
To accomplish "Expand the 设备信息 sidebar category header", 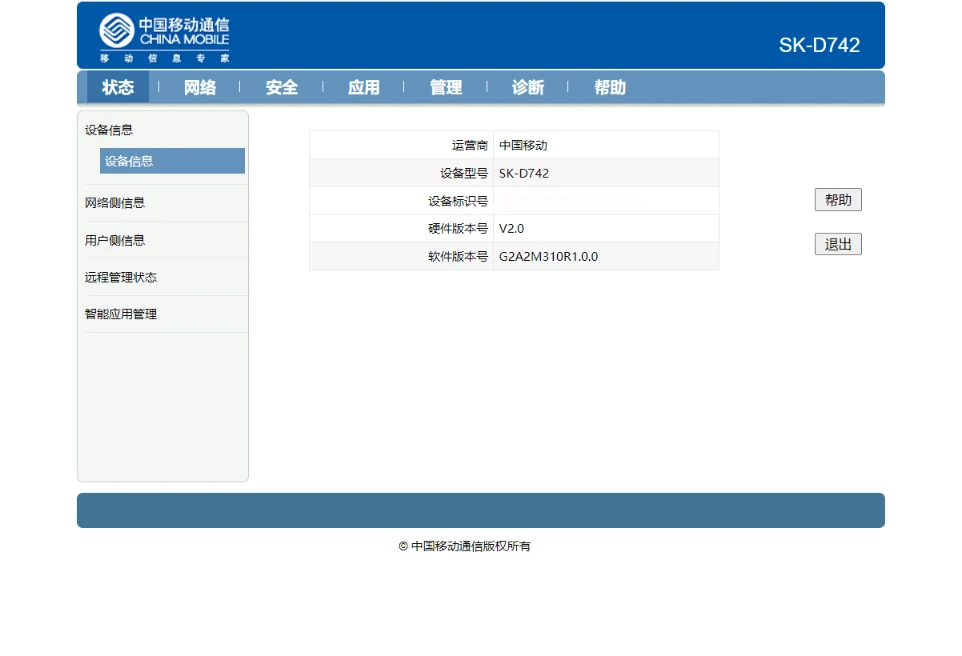I will coord(109,130).
